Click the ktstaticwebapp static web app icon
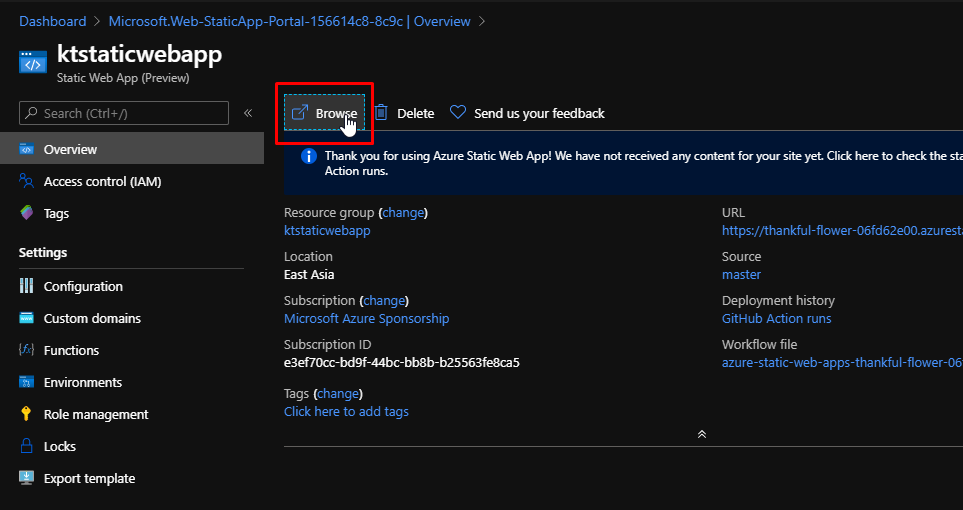Viewport: 963px width, 510px height. coord(33,63)
